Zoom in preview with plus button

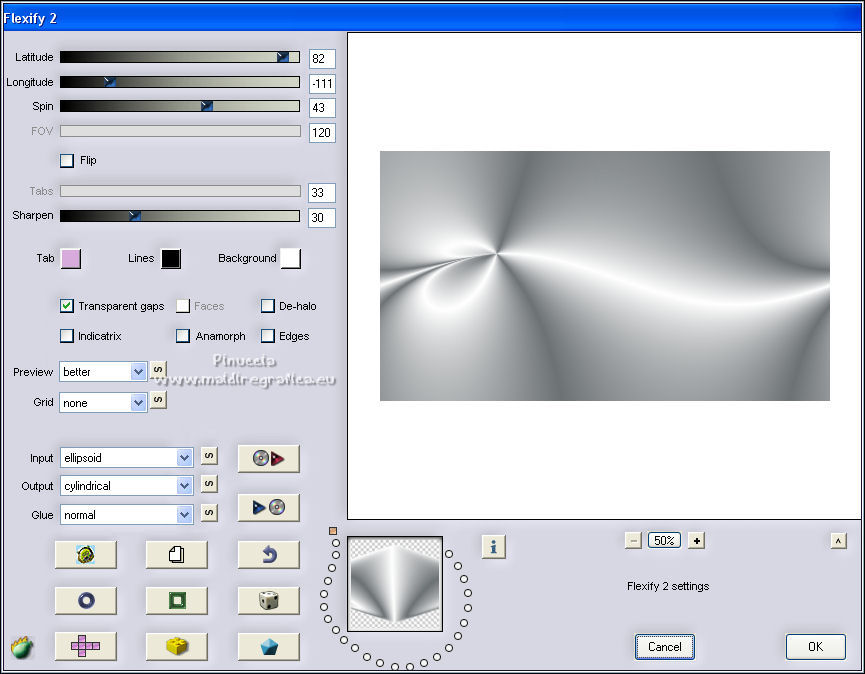pyautogui.click(x=697, y=541)
